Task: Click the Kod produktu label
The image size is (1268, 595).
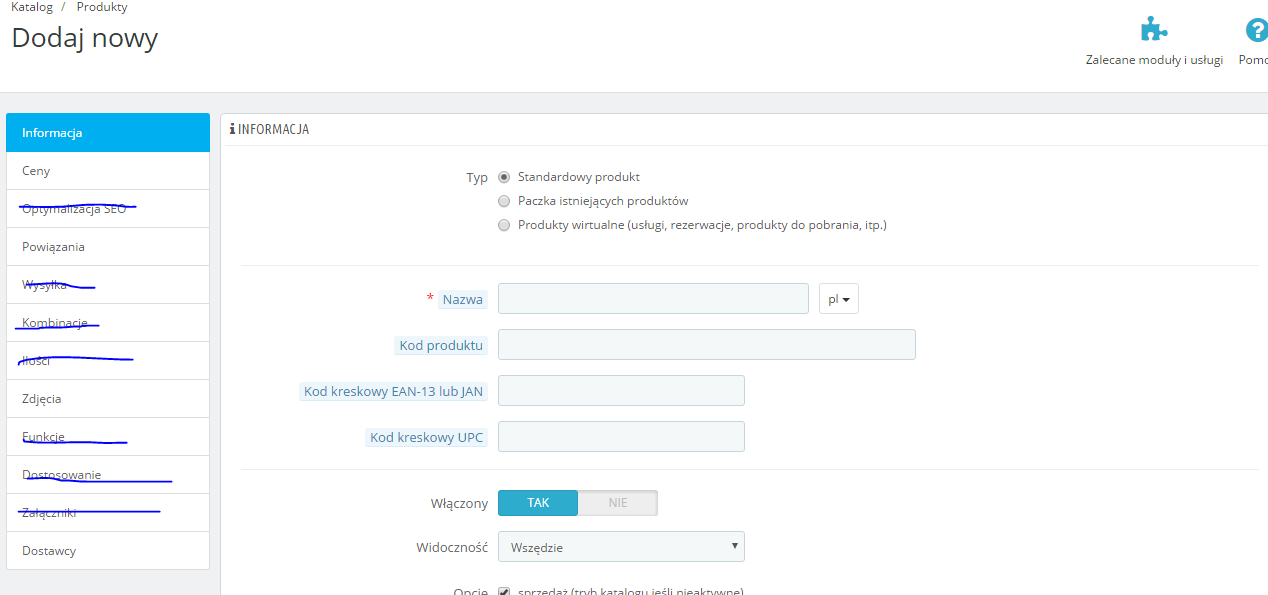Action: coord(441,346)
